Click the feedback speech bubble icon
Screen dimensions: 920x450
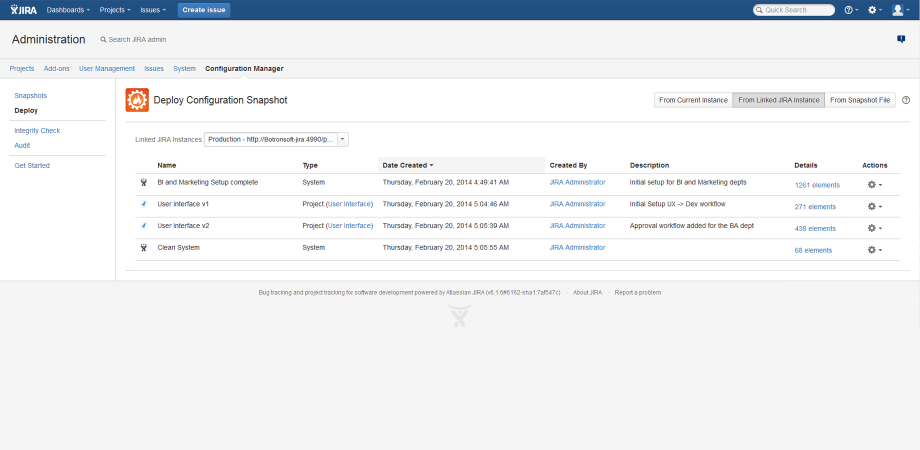901,39
